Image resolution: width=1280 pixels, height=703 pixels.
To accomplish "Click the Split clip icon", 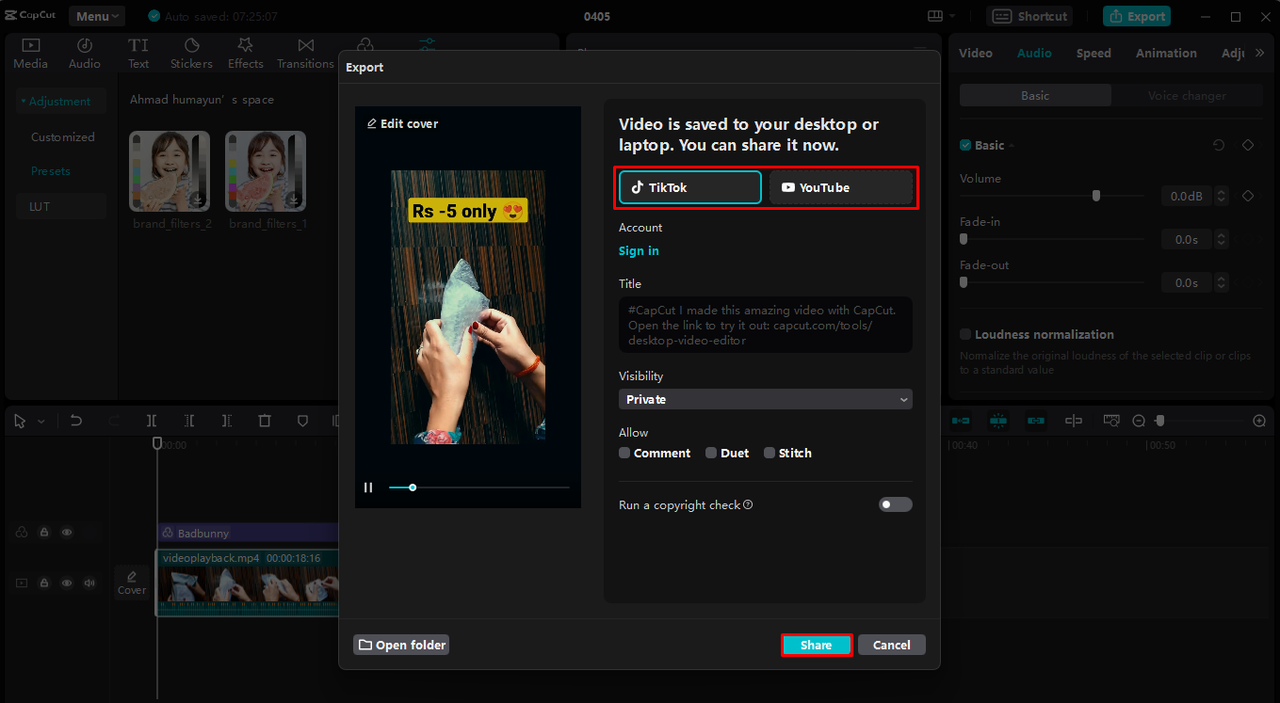I will (x=151, y=421).
